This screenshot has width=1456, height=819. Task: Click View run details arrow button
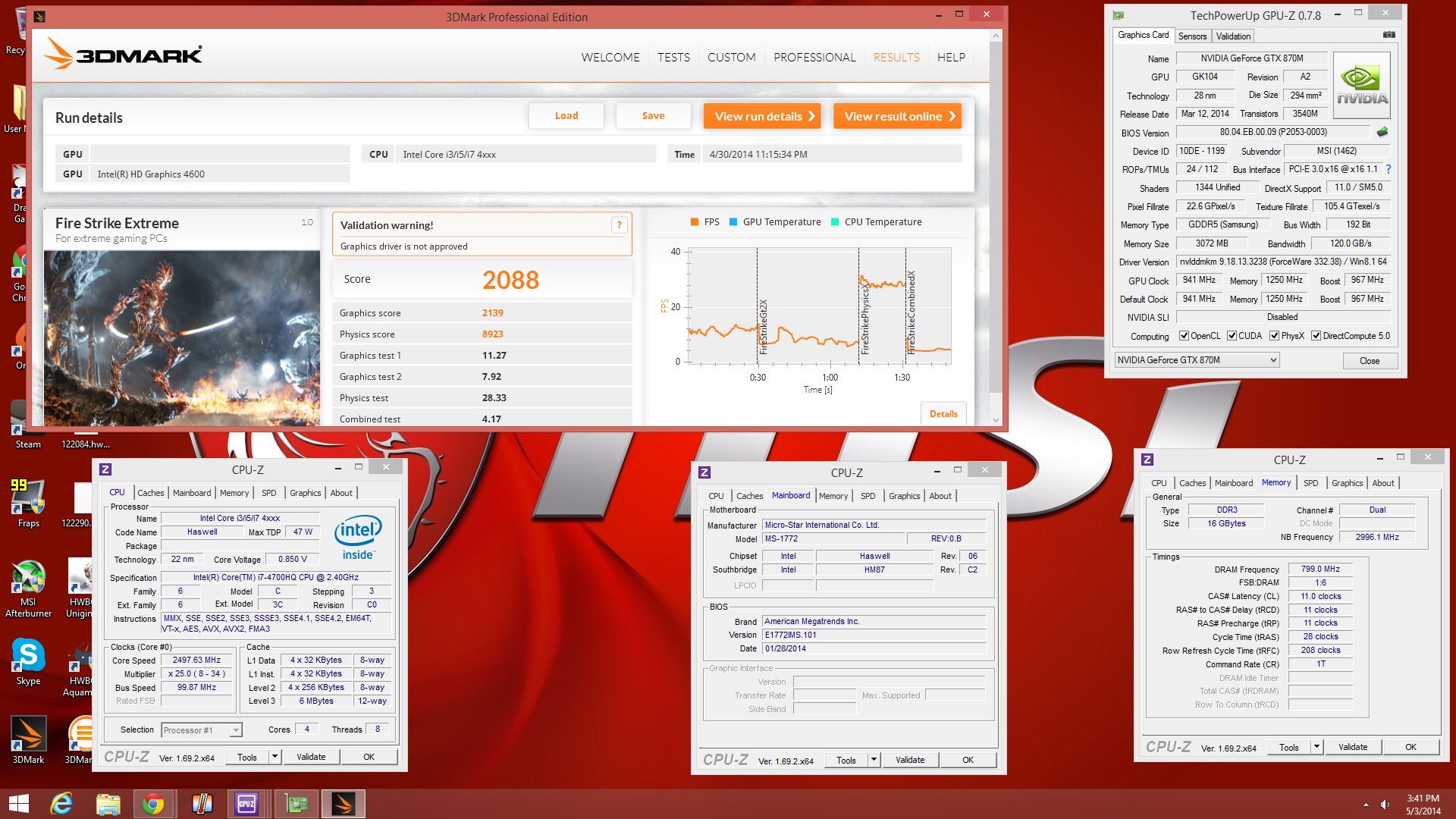762,116
